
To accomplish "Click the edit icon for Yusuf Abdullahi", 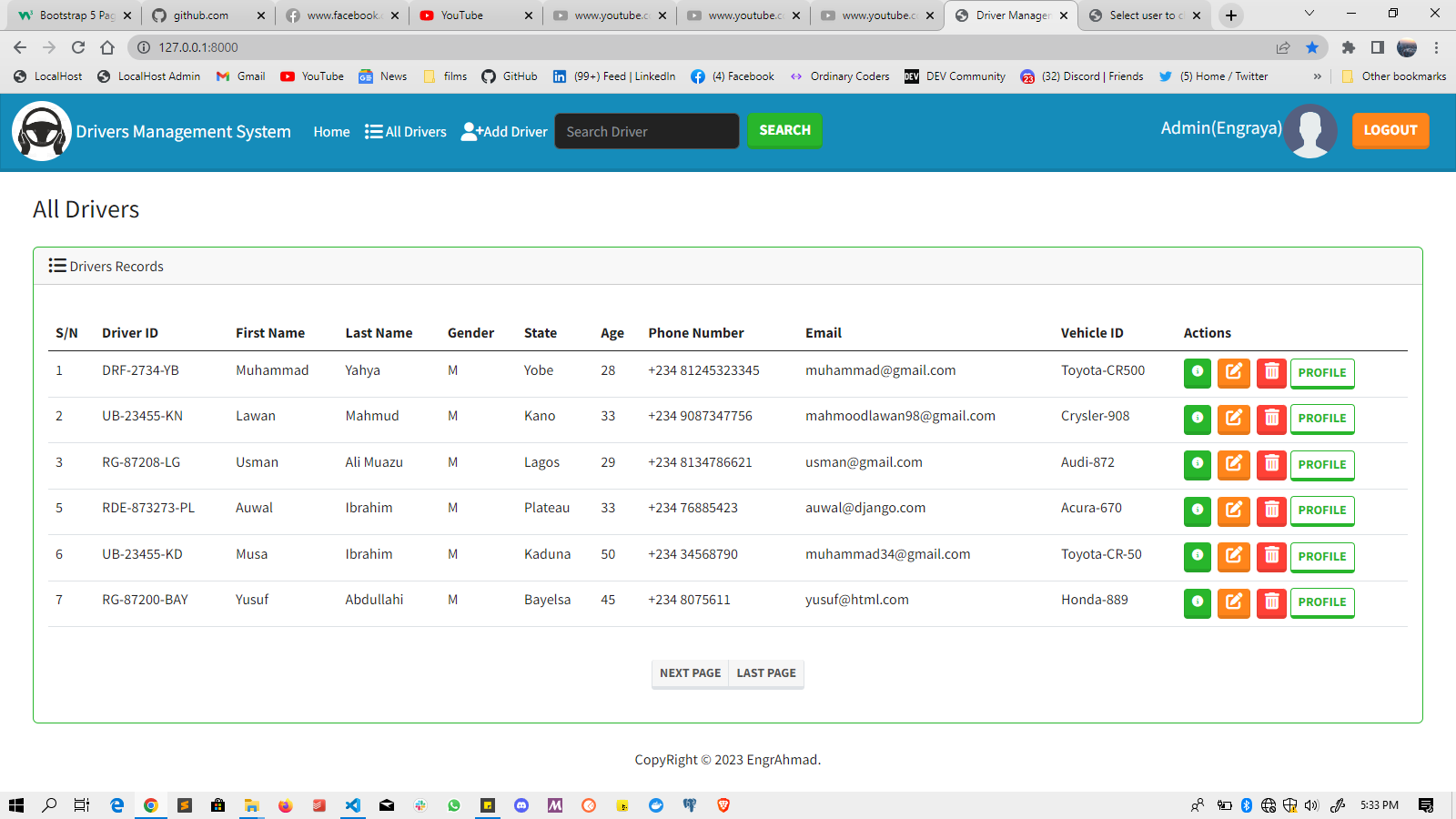I will (x=1234, y=602).
